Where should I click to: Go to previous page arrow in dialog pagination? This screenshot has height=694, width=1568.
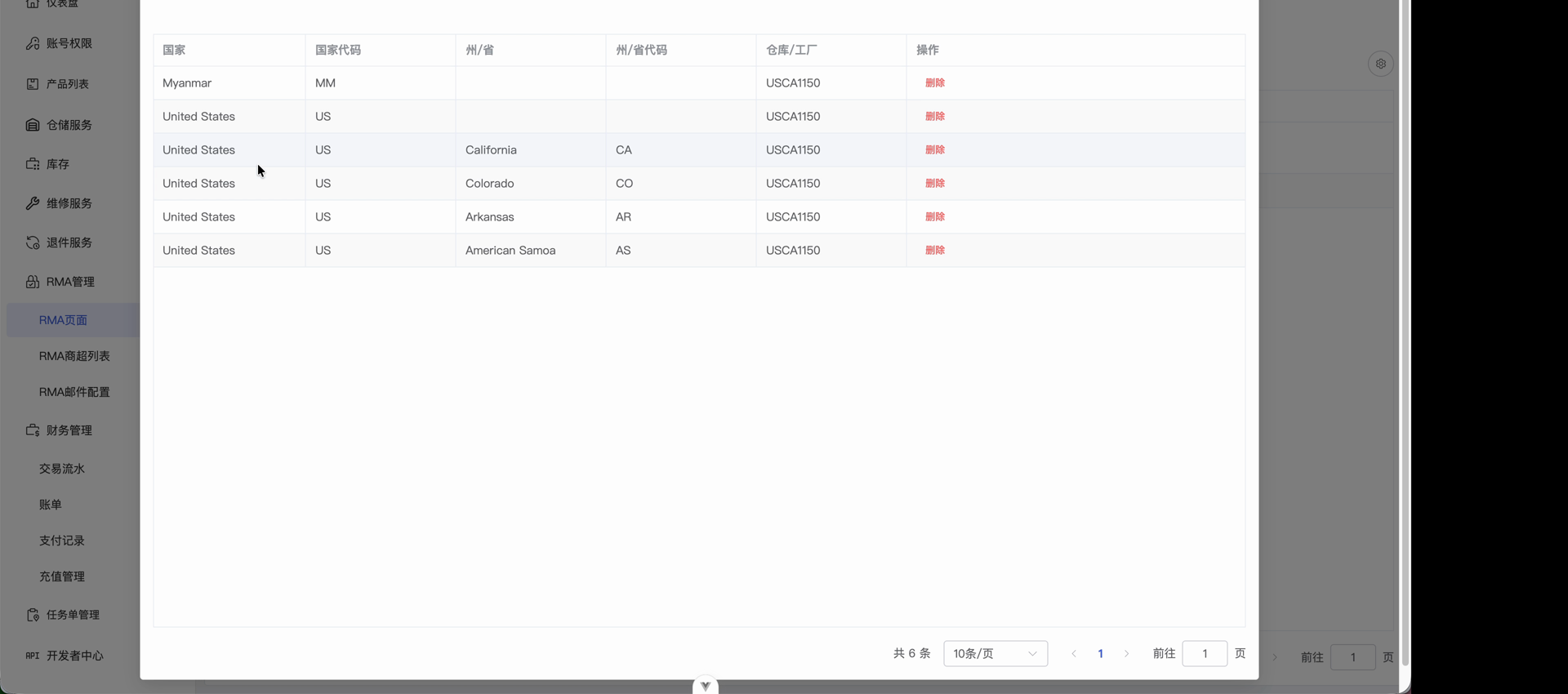pos(1074,654)
